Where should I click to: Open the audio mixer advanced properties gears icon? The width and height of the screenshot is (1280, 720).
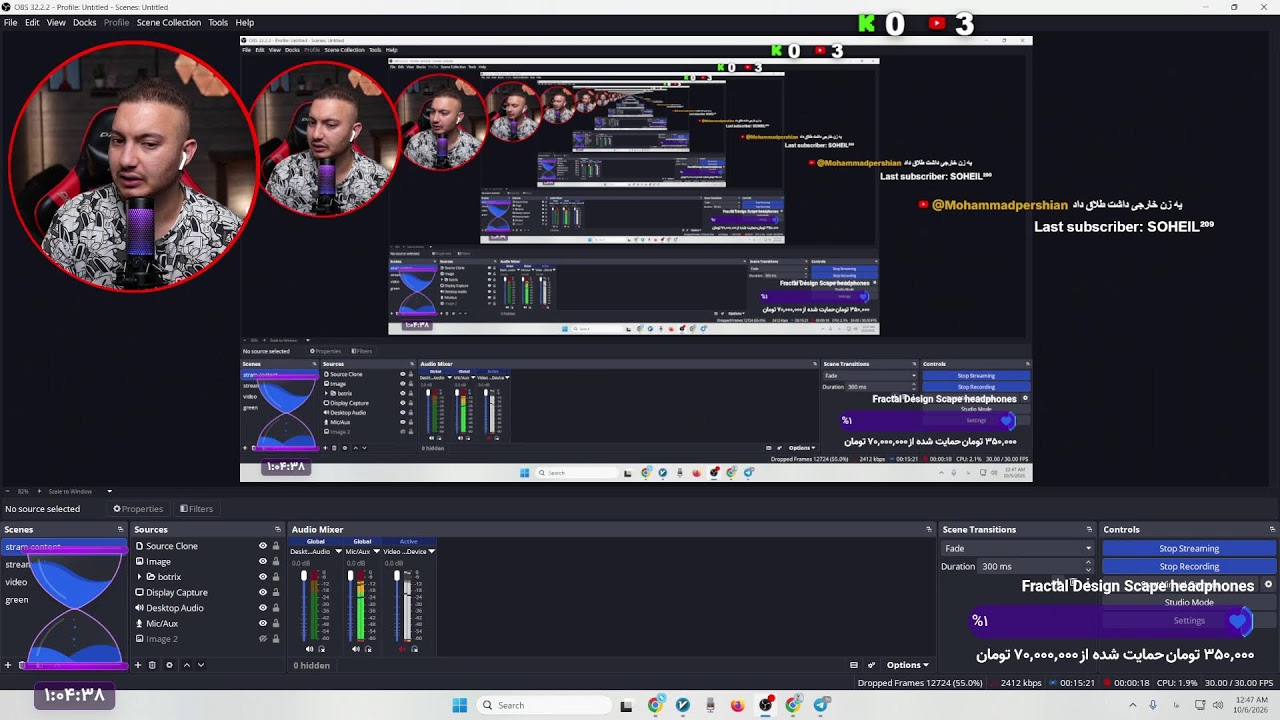point(871,665)
